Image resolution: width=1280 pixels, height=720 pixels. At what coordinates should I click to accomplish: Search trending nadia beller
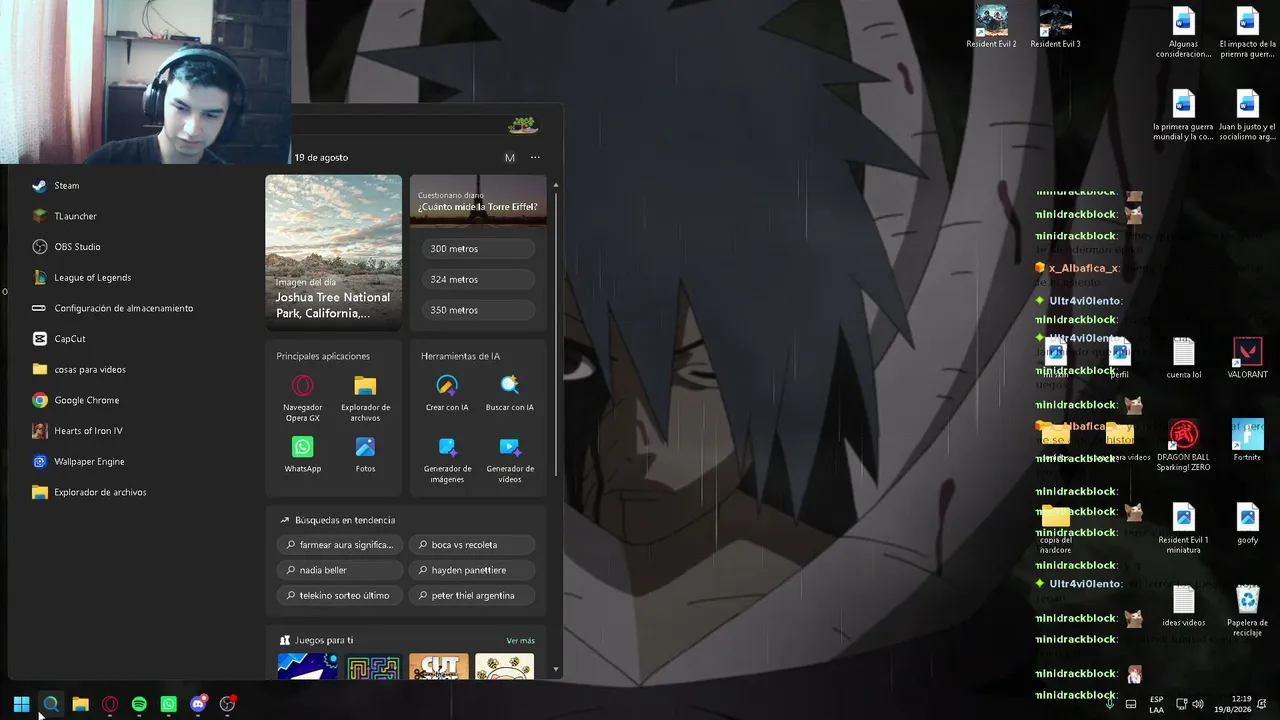click(340, 570)
